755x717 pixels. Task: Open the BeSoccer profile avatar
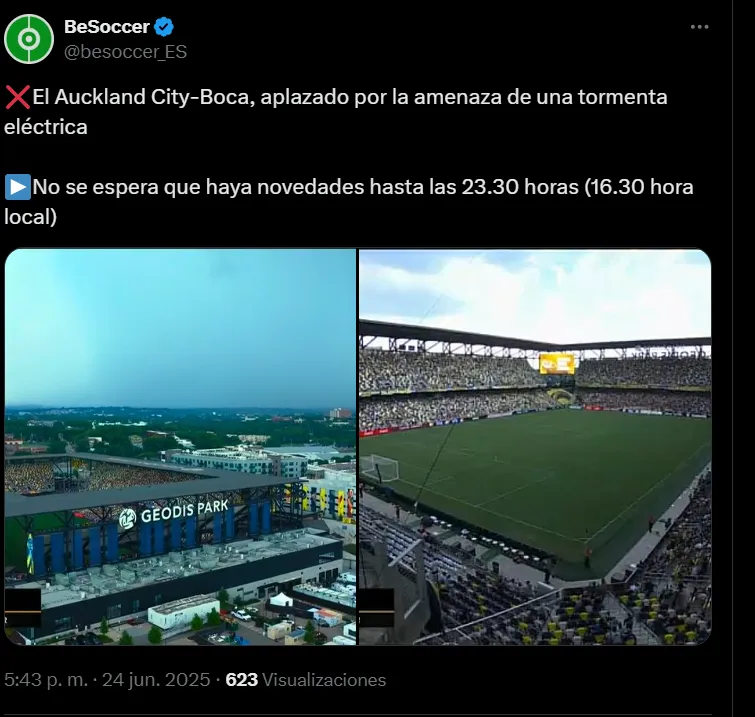29,39
